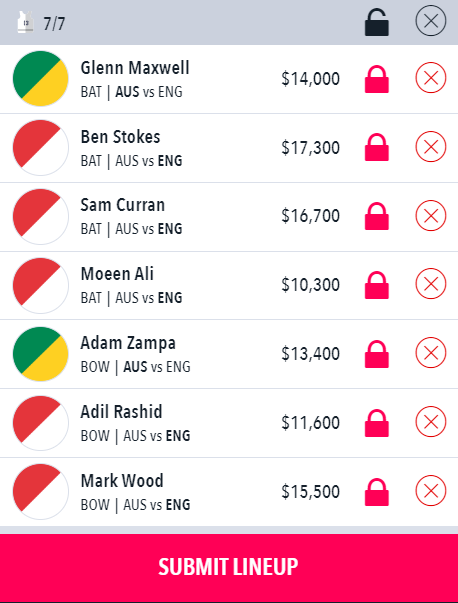Remove Adil Rashid from lineup
This screenshot has height=603, width=458.
(x=431, y=422)
